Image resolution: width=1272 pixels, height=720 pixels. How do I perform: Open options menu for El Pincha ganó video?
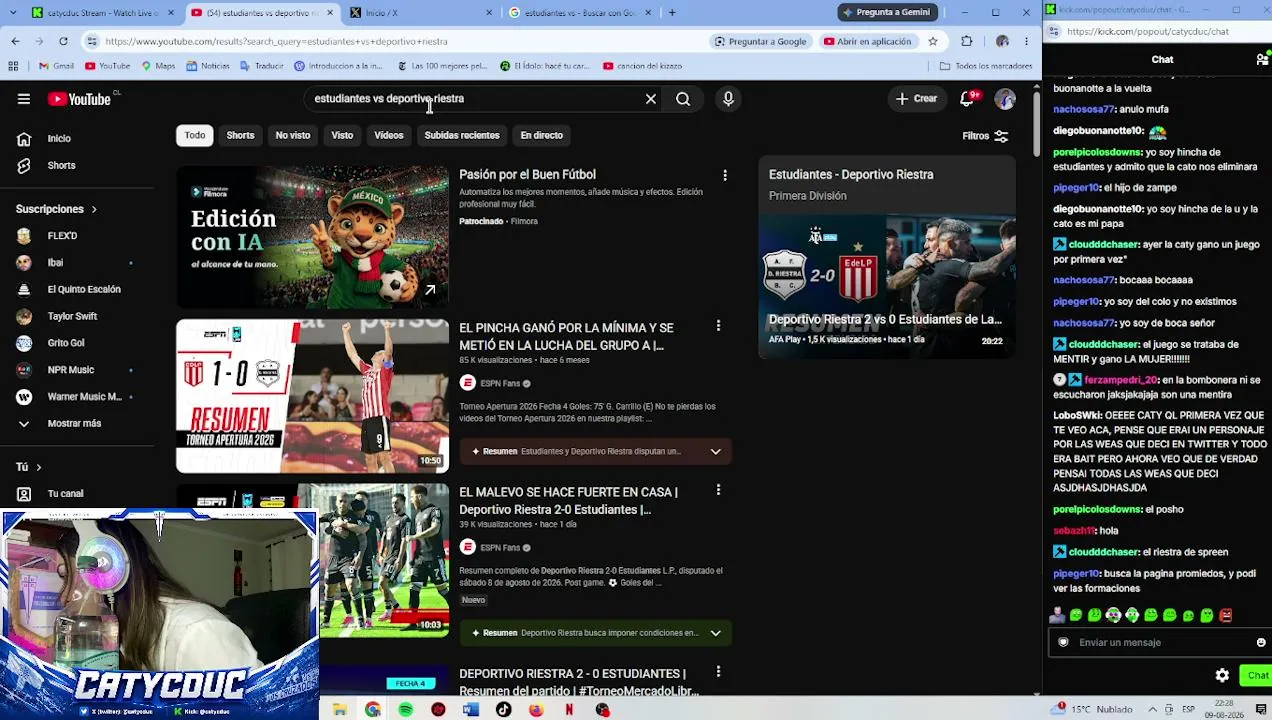point(718,326)
